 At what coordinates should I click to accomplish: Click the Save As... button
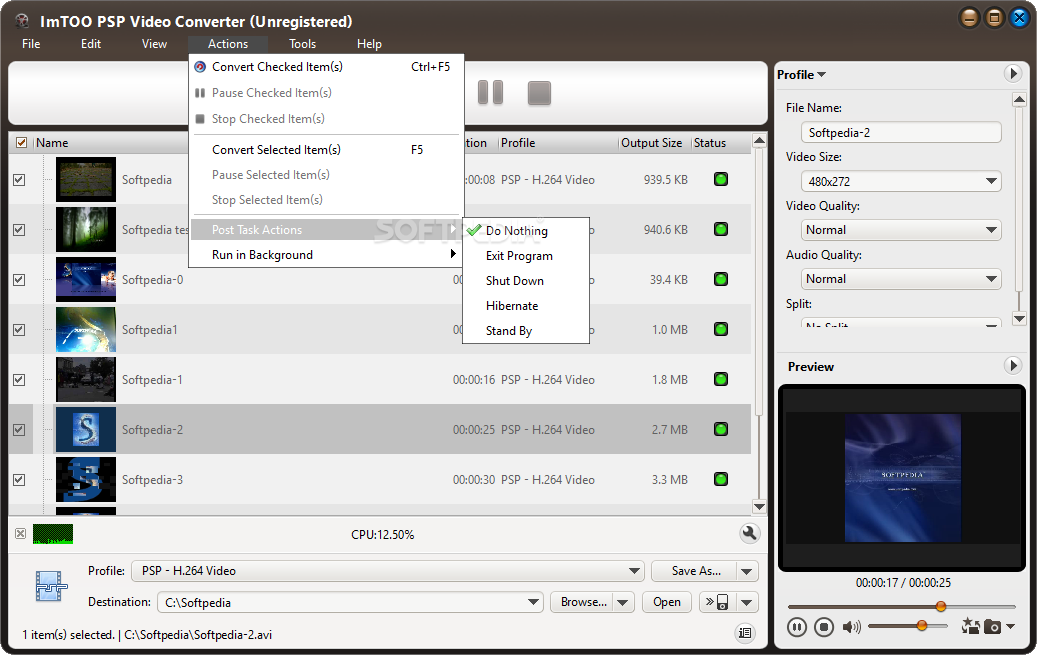tap(694, 571)
